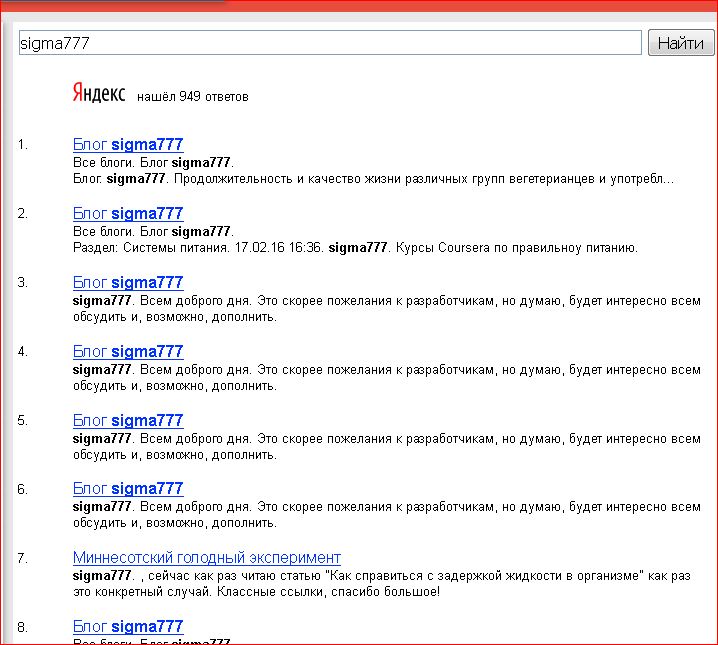This screenshot has width=718, height=645.
Task: Open eighth result Блог sigma777 link
Action: (128, 627)
